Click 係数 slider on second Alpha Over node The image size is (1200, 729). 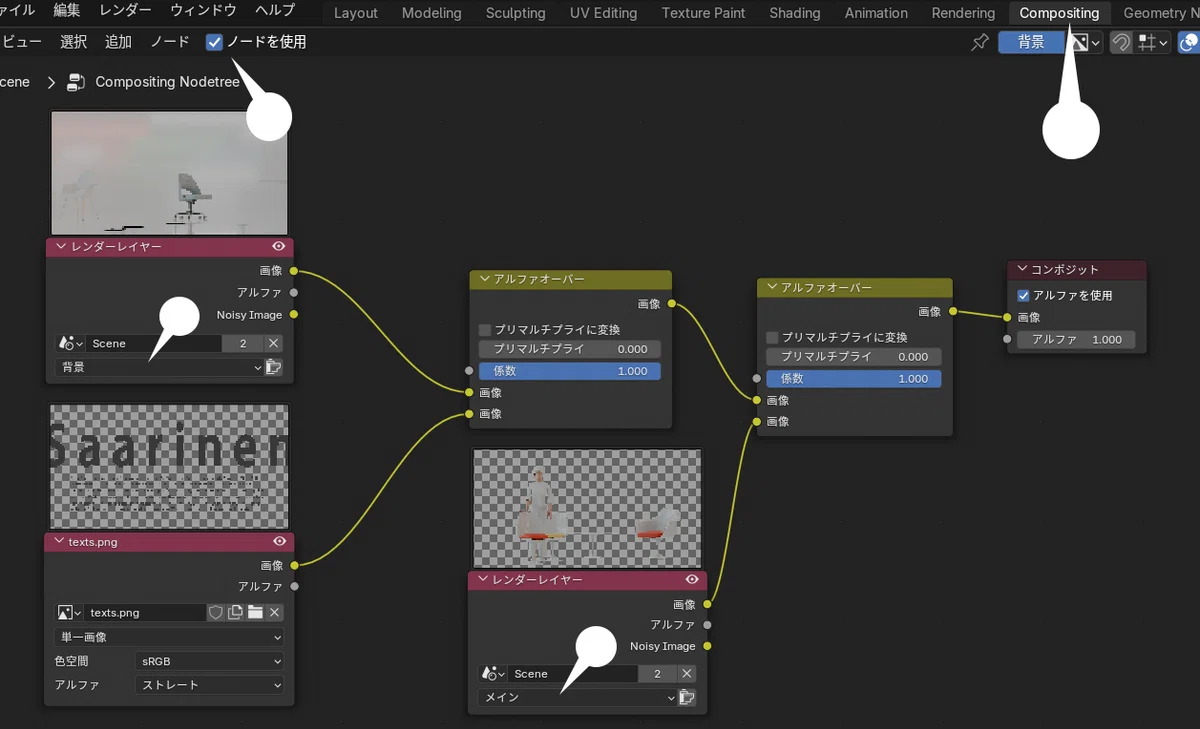853,379
